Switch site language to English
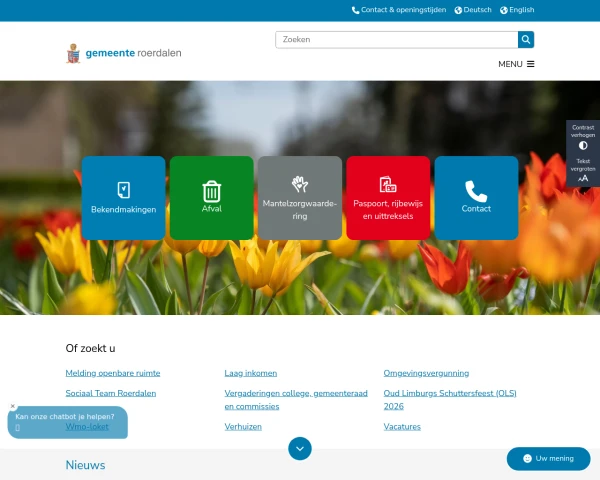This screenshot has height=480, width=600. point(517,10)
